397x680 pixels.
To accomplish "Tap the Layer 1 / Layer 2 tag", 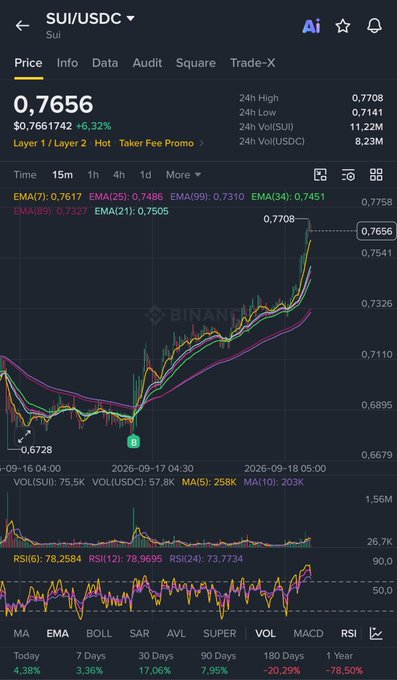I will 50,143.
